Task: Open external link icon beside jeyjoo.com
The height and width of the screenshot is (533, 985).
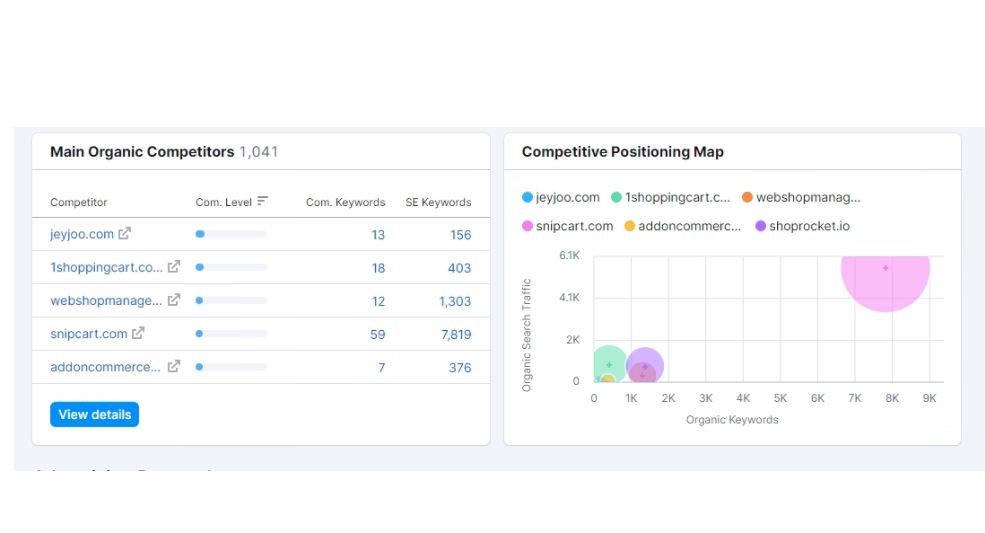Action: coord(124,233)
